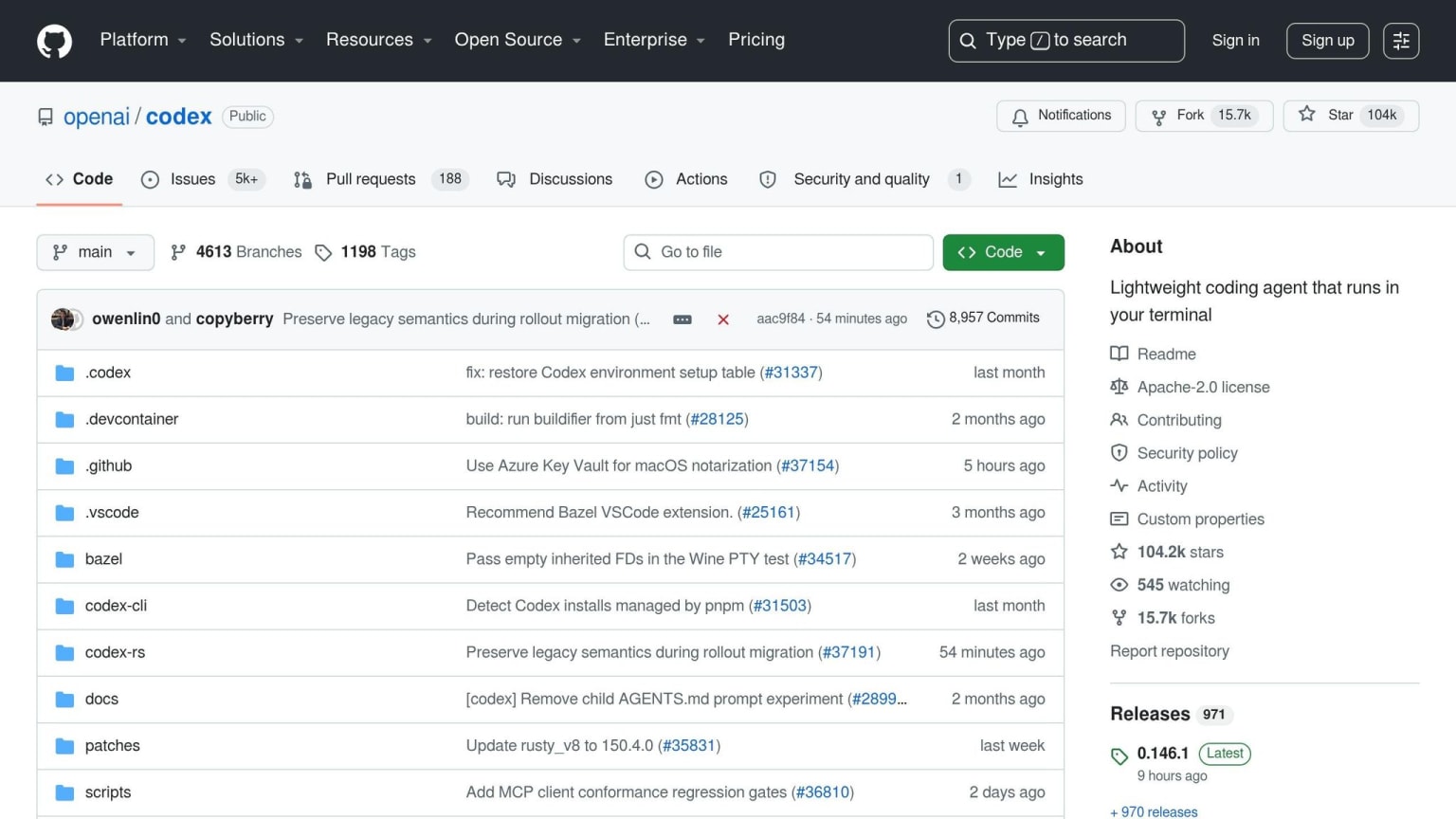Image resolution: width=1456 pixels, height=819 pixels.
Task: Focus the Type / to search field
Action: coord(1066,41)
